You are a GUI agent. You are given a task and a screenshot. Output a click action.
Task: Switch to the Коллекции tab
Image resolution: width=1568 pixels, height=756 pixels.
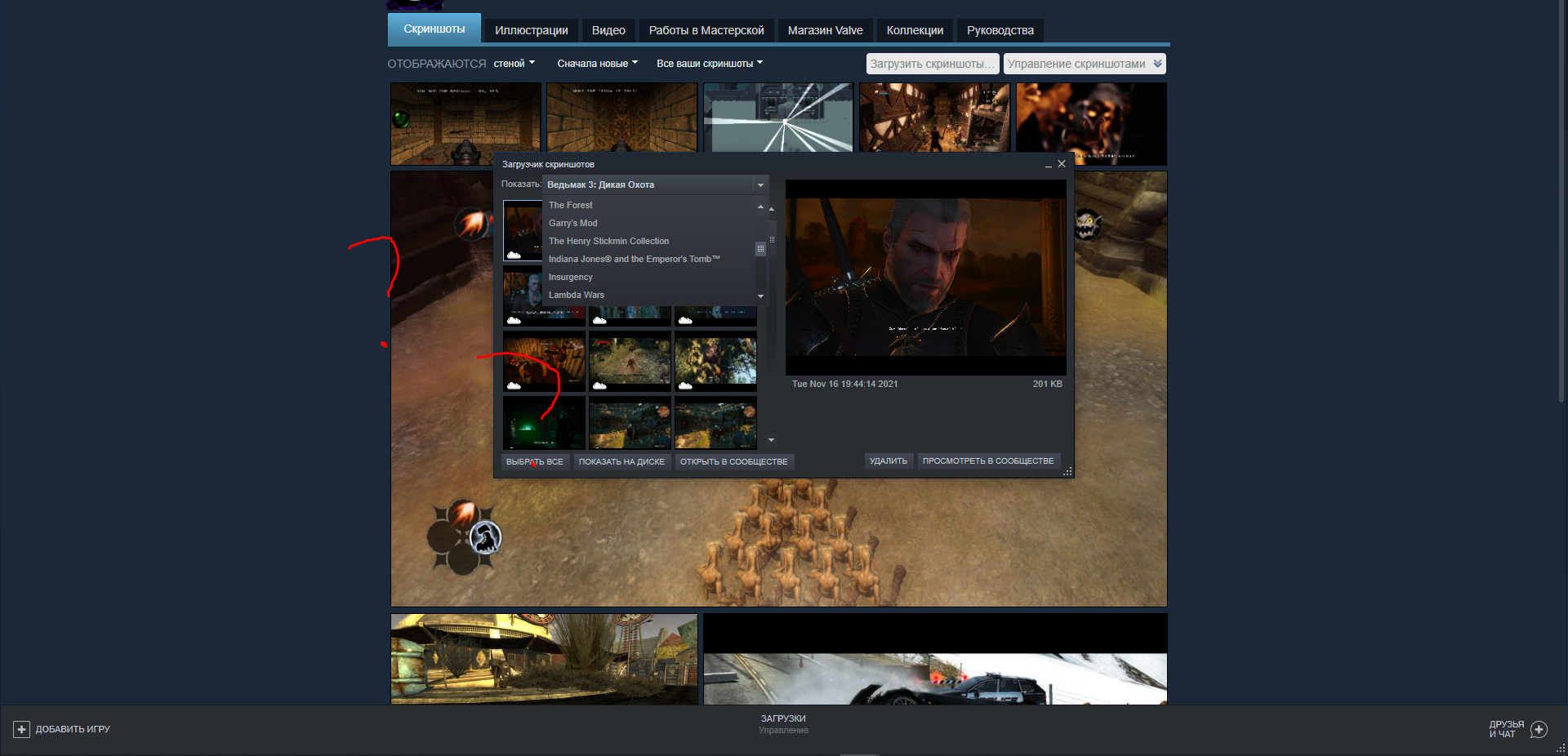point(915,30)
